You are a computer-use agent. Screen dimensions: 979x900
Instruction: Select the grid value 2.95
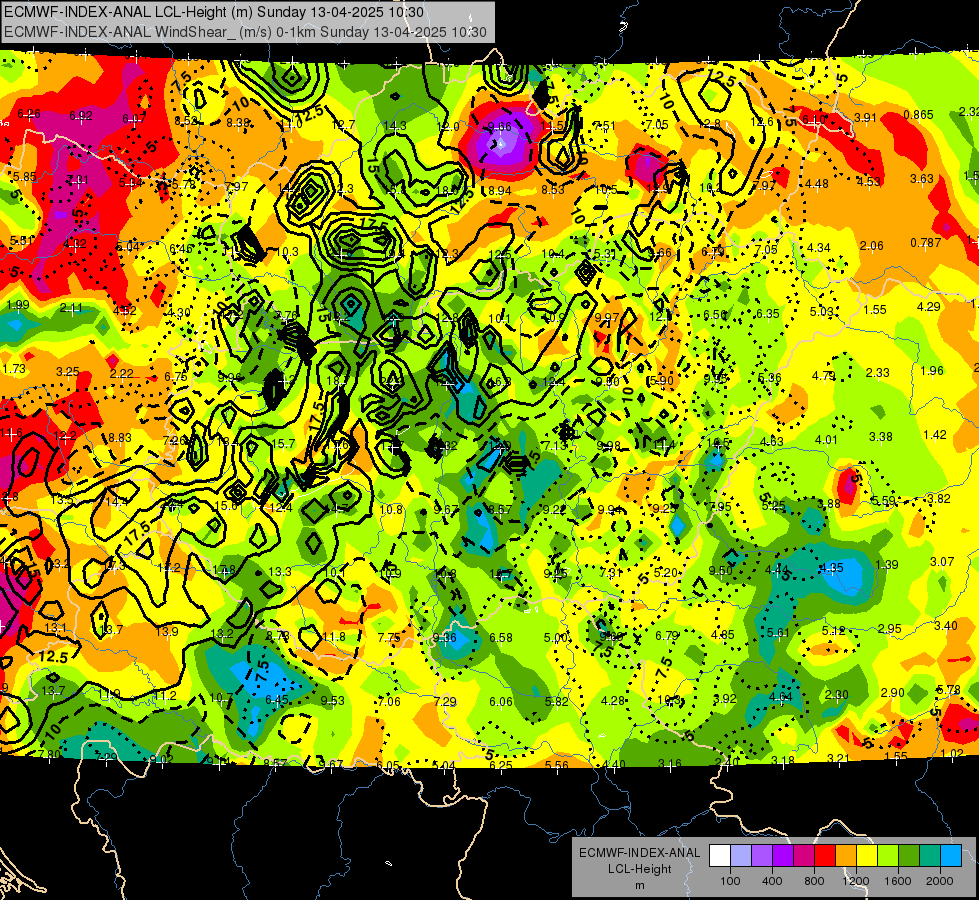click(x=890, y=628)
